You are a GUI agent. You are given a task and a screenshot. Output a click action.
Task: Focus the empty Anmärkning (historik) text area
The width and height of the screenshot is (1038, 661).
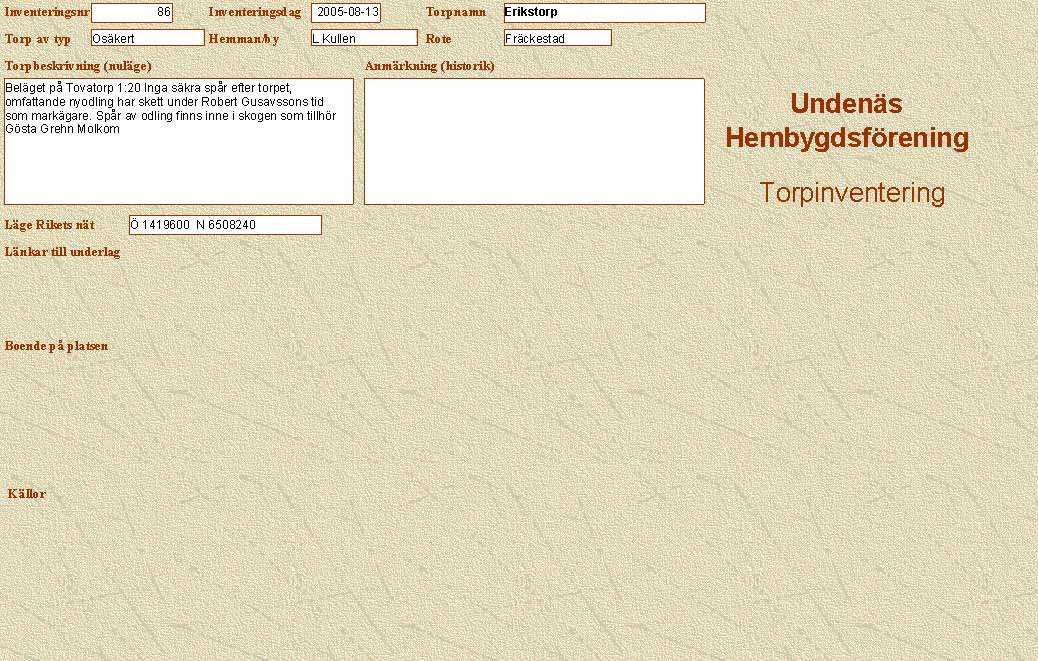(x=534, y=141)
